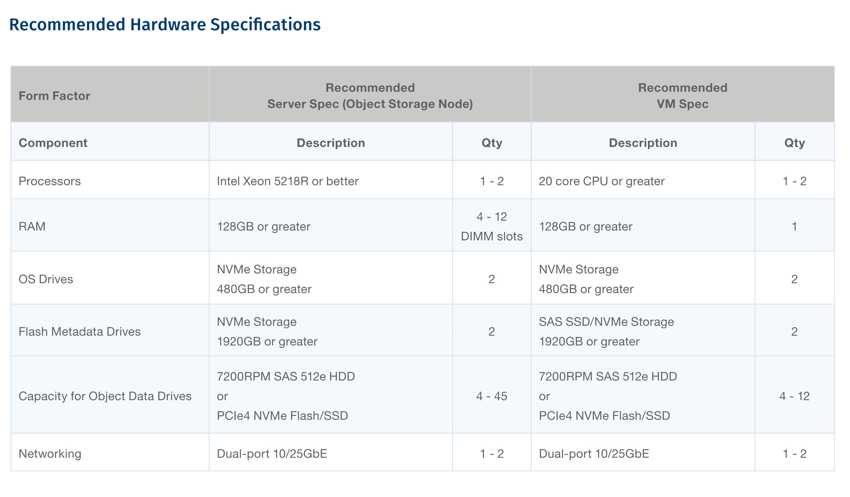Click the "Form Factor" header cell
The height and width of the screenshot is (497, 850).
coord(54,96)
